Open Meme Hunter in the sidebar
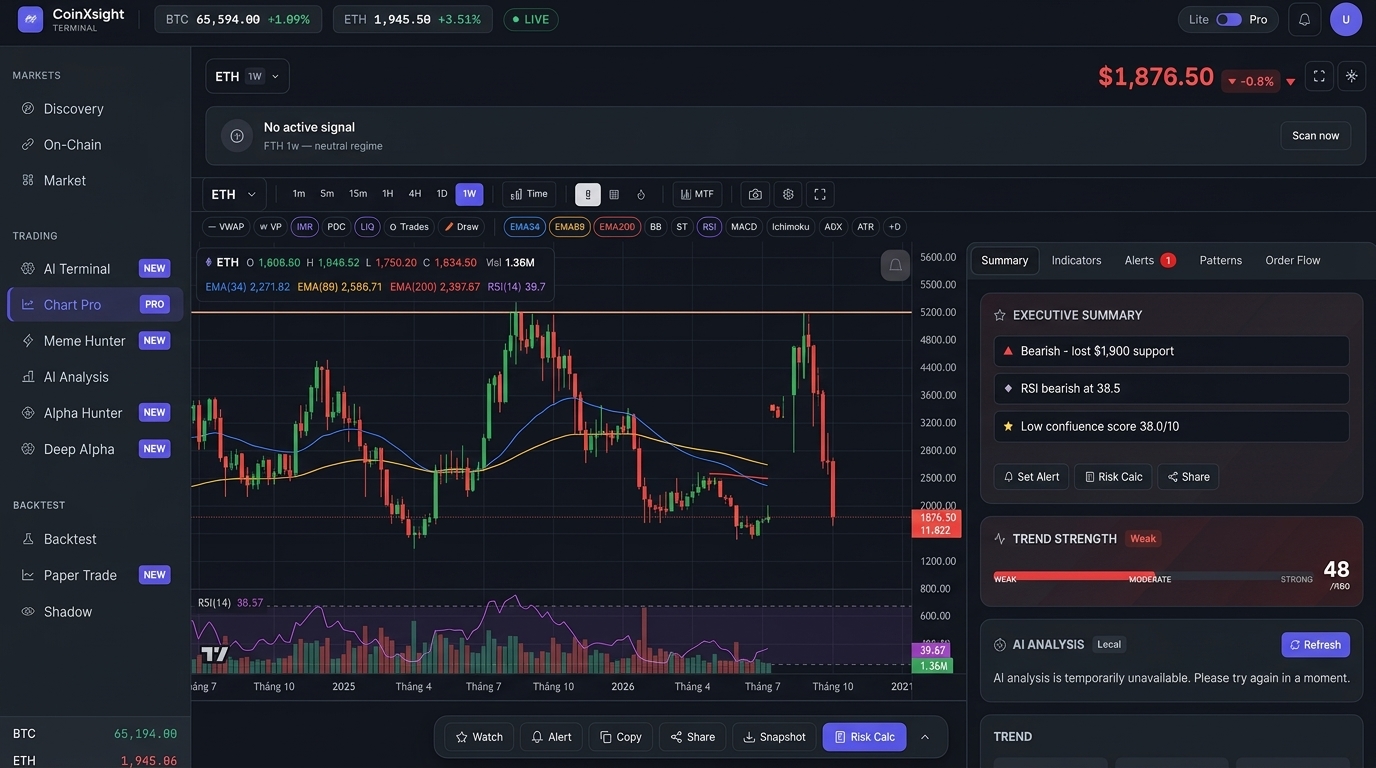This screenshot has width=1376, height=768. point(95,340)
